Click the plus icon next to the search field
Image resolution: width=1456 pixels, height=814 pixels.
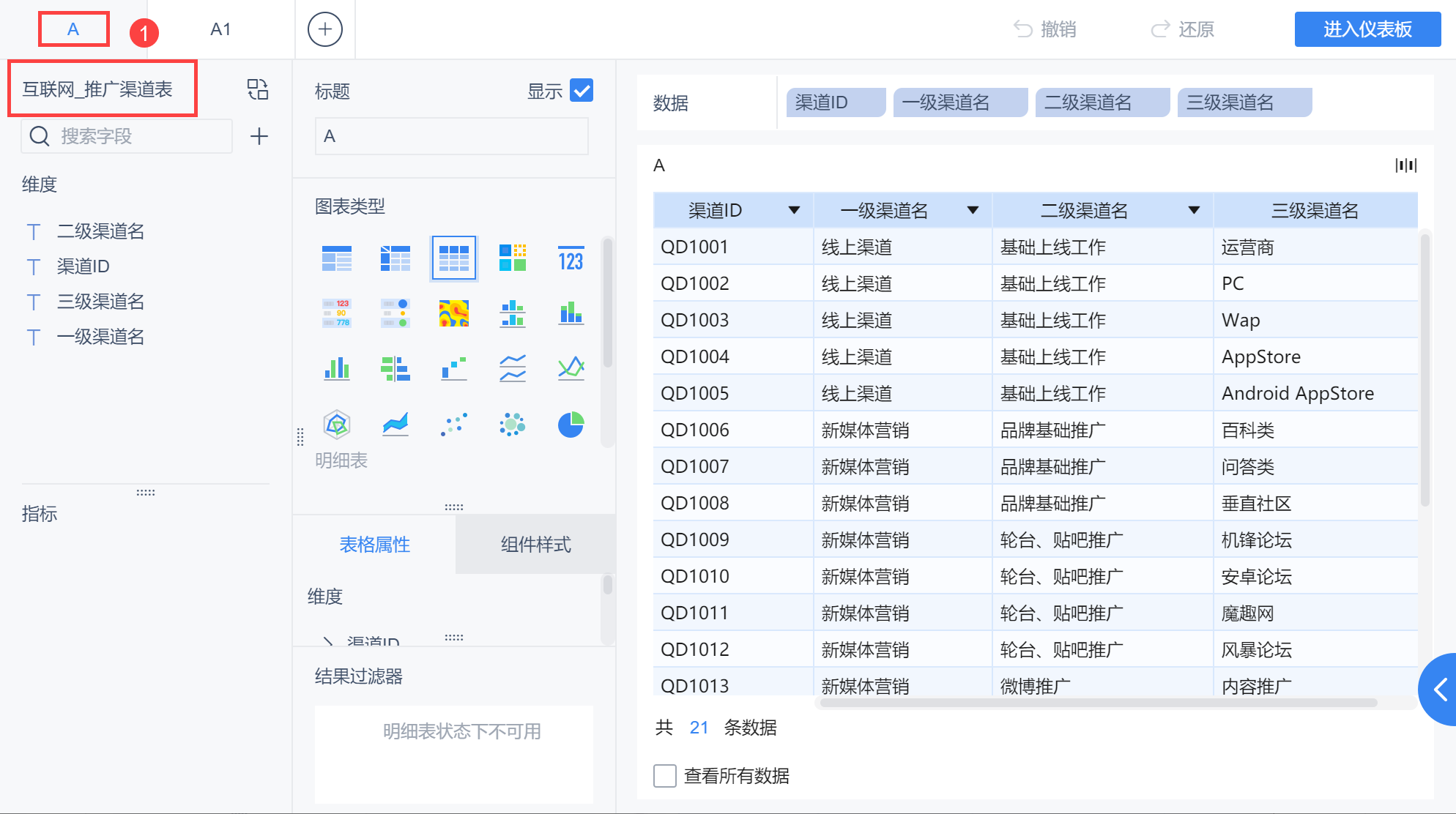coord(259,136)
